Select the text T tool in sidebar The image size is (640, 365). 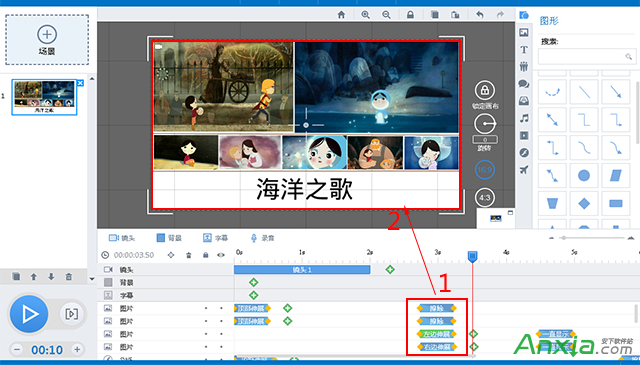click(524, 49)
